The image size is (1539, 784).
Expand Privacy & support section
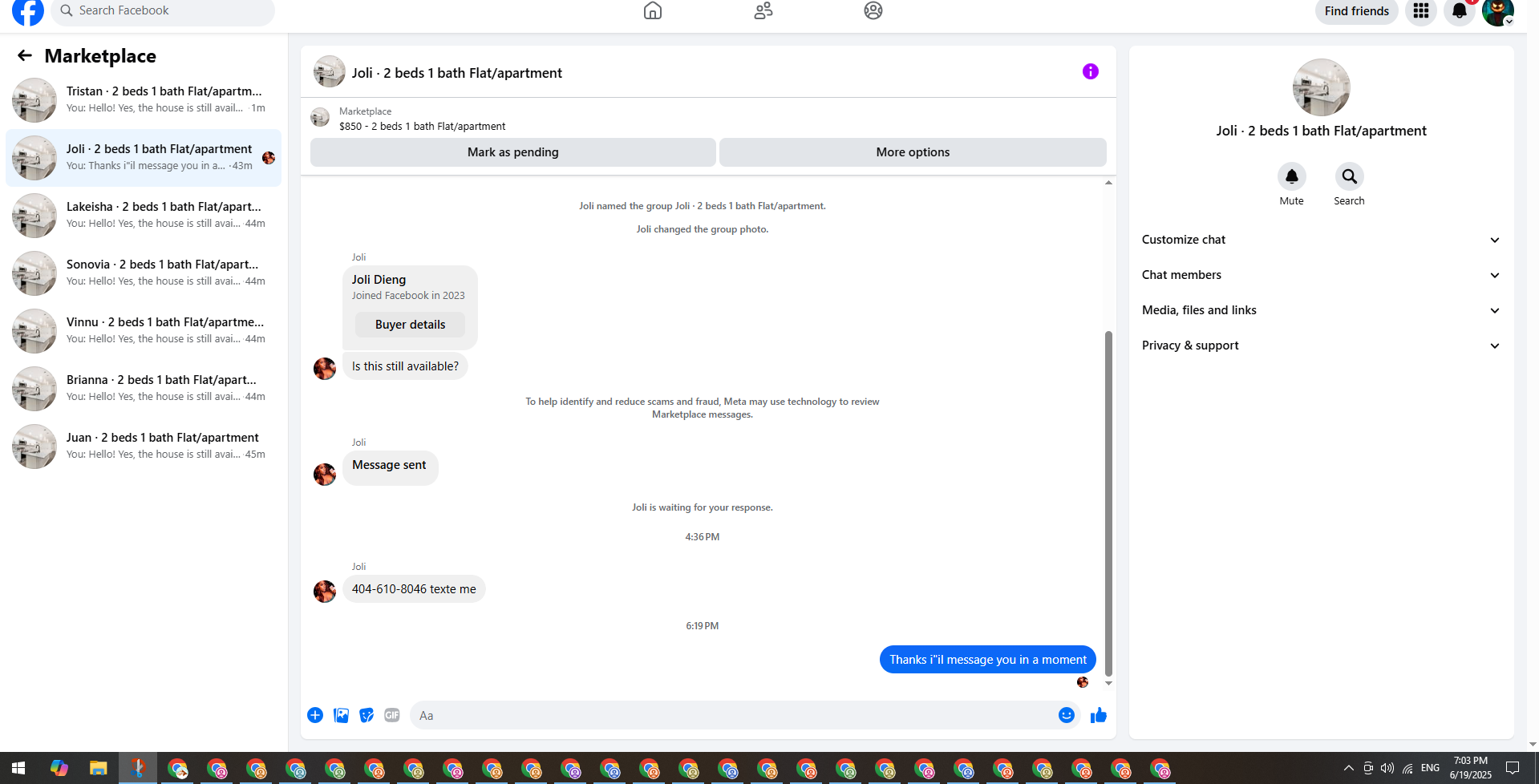[x=1321, y=346]
